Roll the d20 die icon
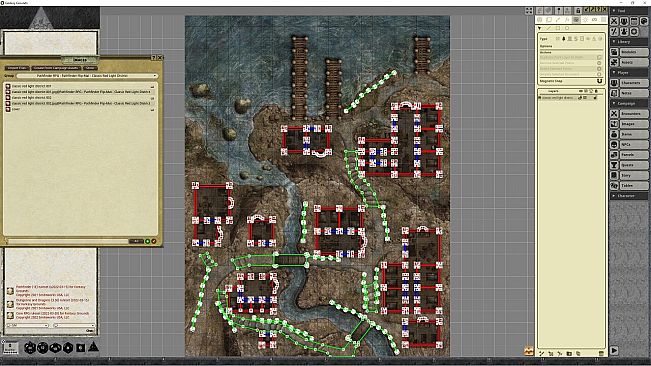 [x=30, y=347]
